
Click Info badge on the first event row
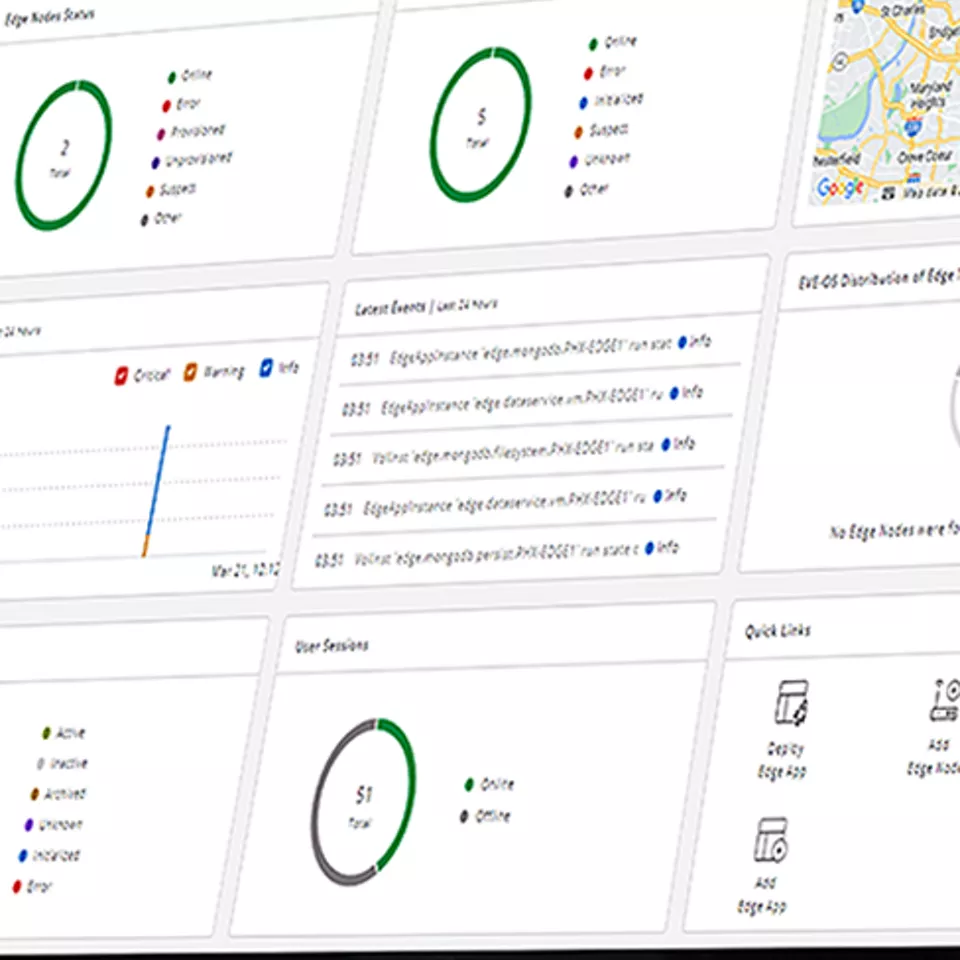(x=695, y=342)
